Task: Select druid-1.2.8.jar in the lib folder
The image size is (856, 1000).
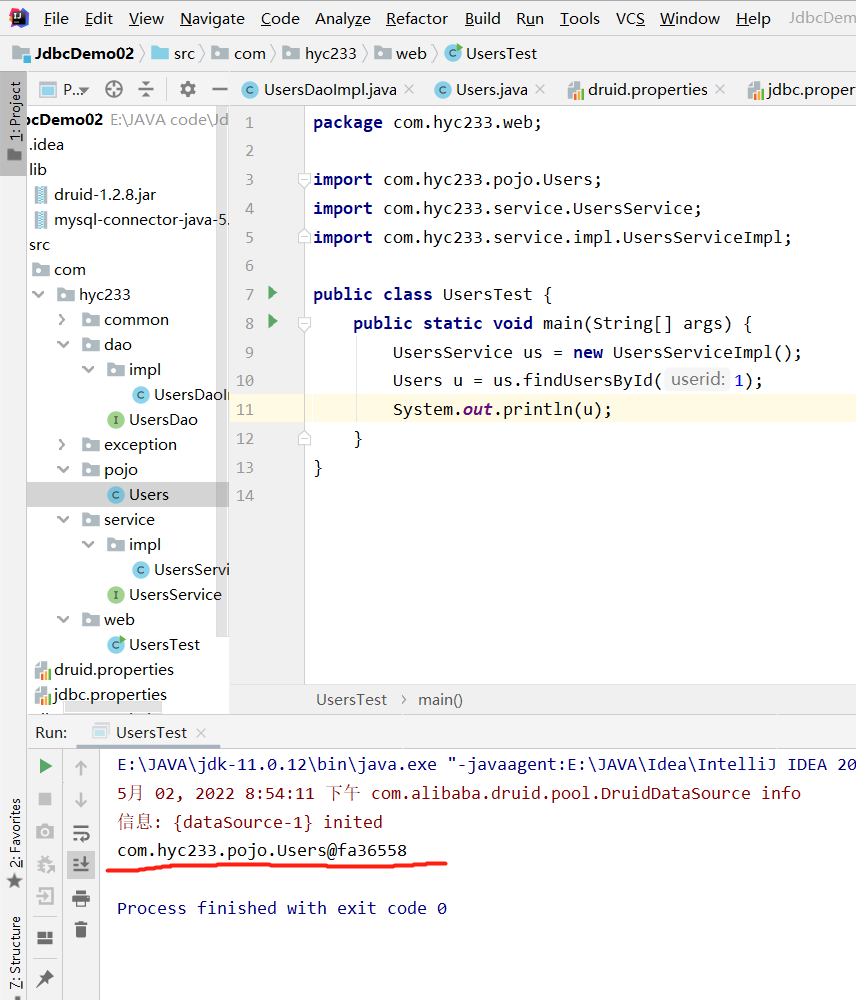Action: point(96,195)
